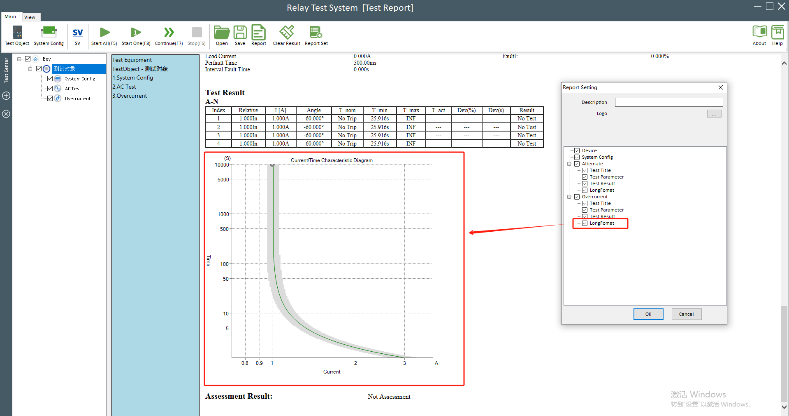
Task: Collapse the root node in test tree
Action: tap(19, 59)
